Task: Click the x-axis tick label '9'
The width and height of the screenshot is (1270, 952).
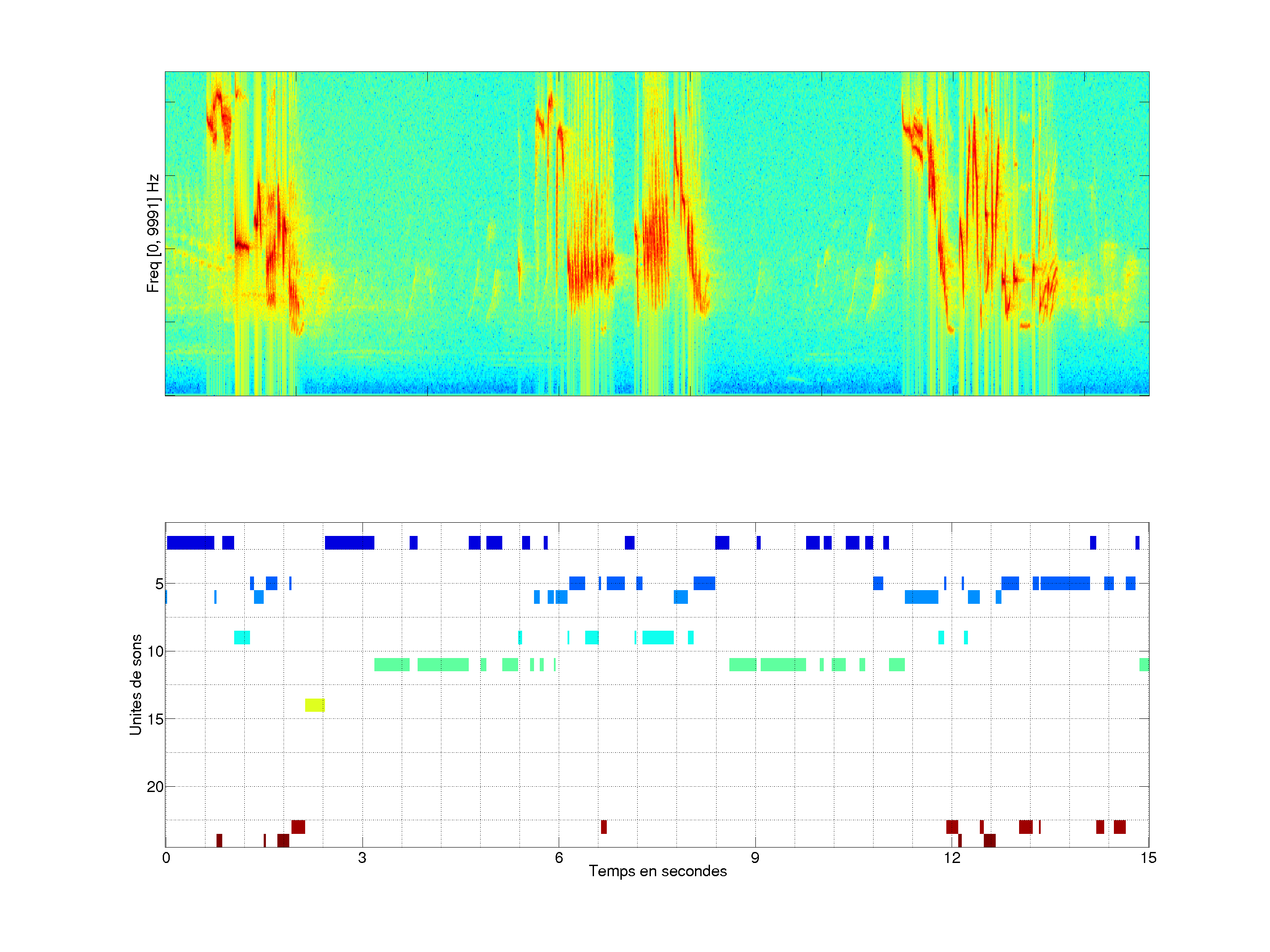Action: point(755,858)
